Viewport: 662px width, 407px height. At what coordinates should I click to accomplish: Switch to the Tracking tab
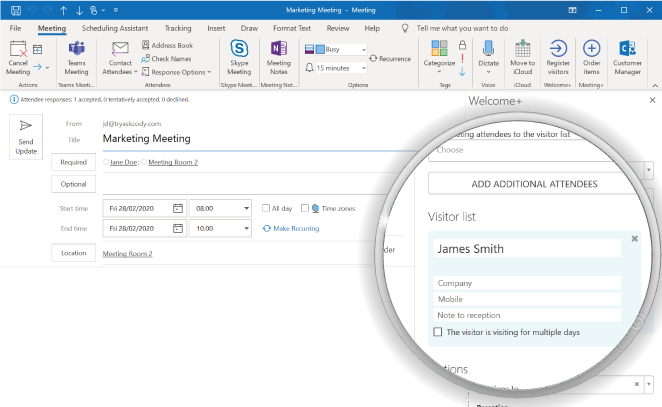click(x=178, y=28)
